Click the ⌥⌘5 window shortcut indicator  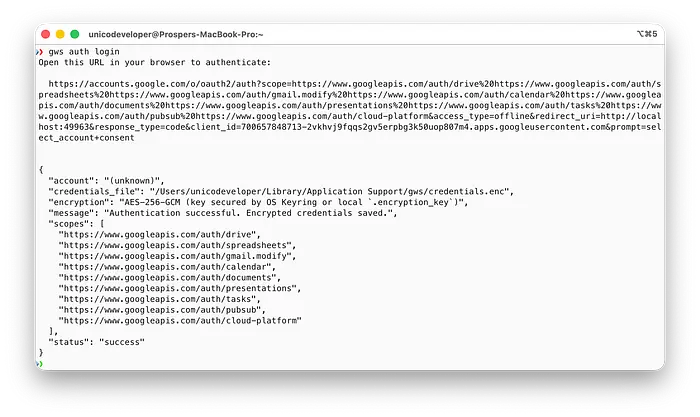click(647, 34)
